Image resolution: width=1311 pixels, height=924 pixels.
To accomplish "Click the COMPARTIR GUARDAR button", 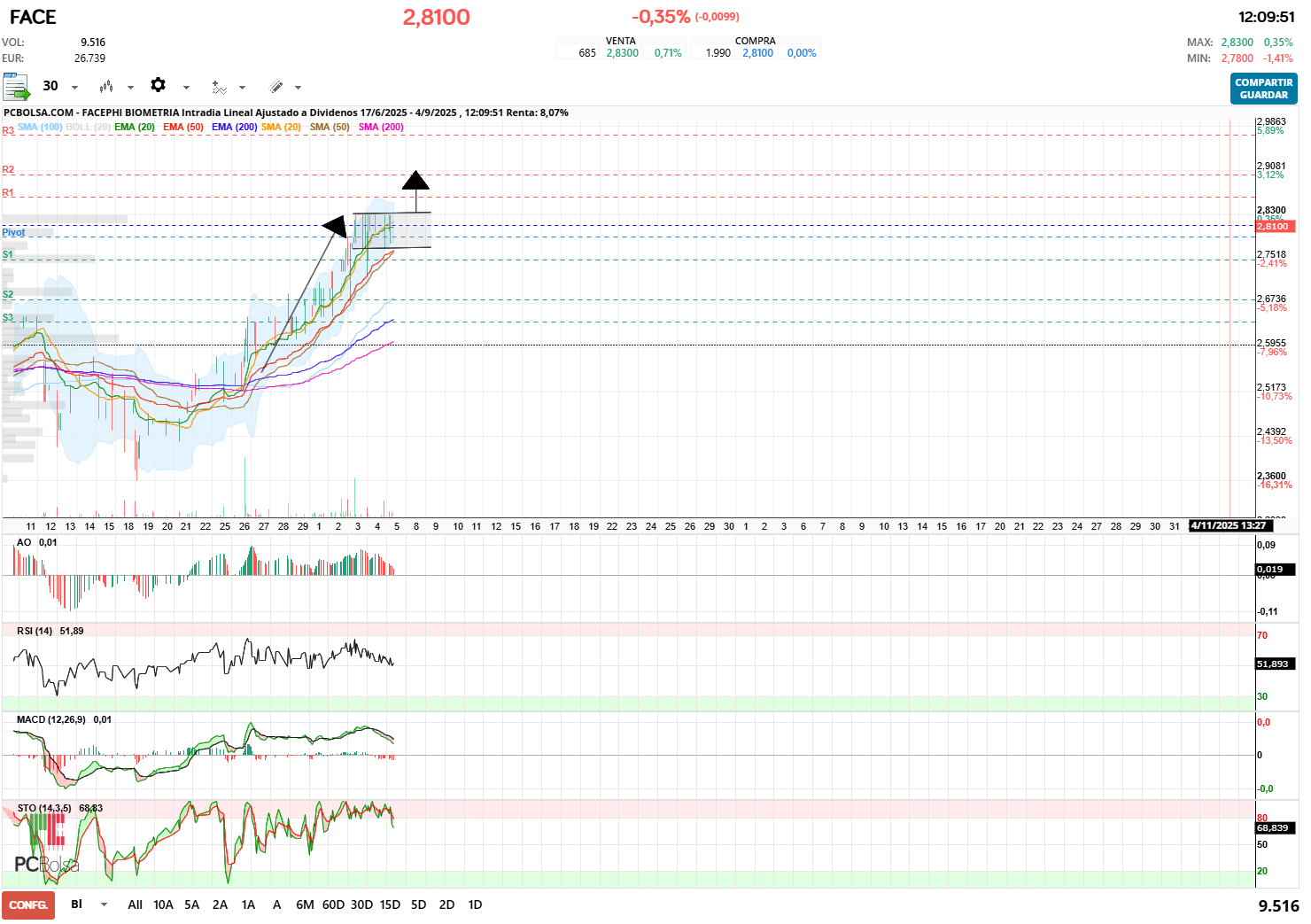I will tap(1264, 89).
